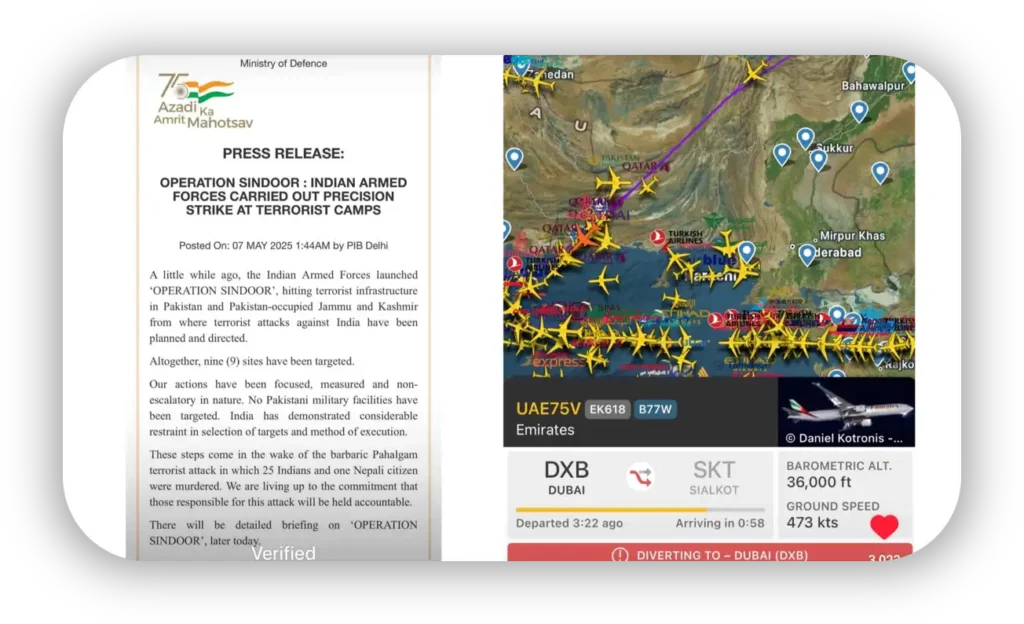The width and height of the screenshot is (1024, 624).
Task: Click 'Departed 3:22 ago' text
Action: [569, 523]
